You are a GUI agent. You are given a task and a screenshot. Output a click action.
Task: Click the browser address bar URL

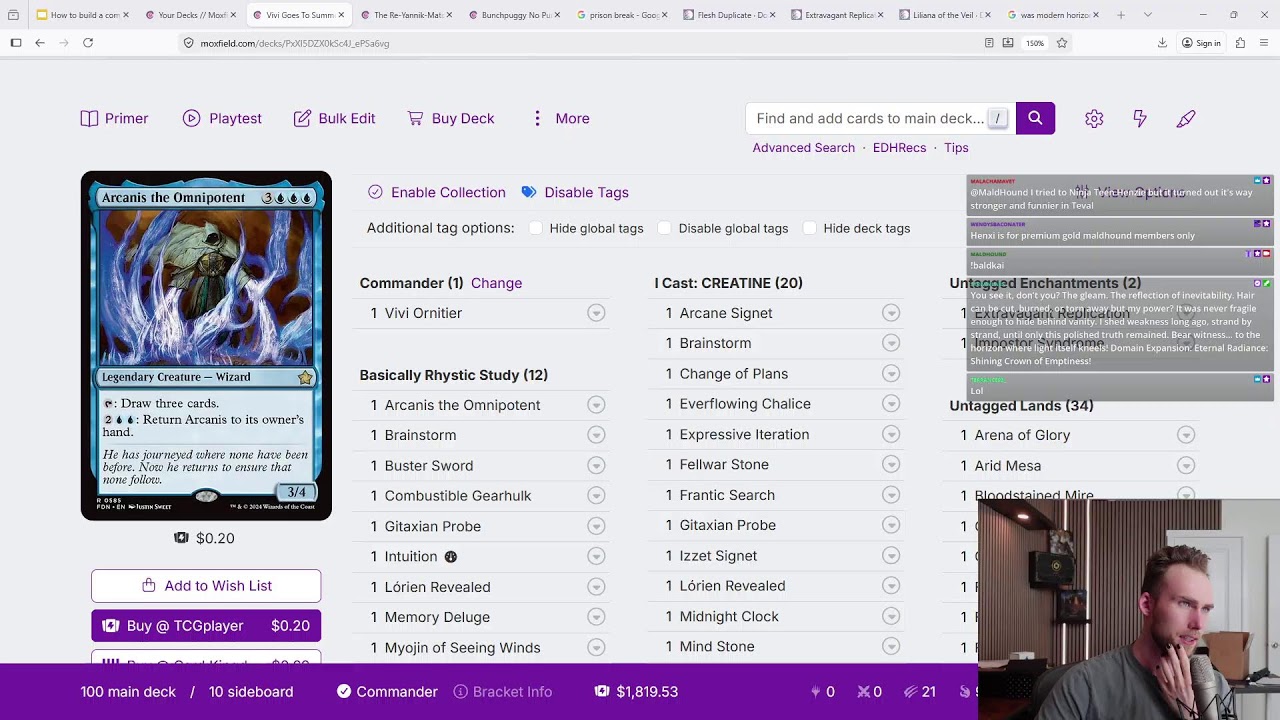pyautogui.click(x=294, y=43)
